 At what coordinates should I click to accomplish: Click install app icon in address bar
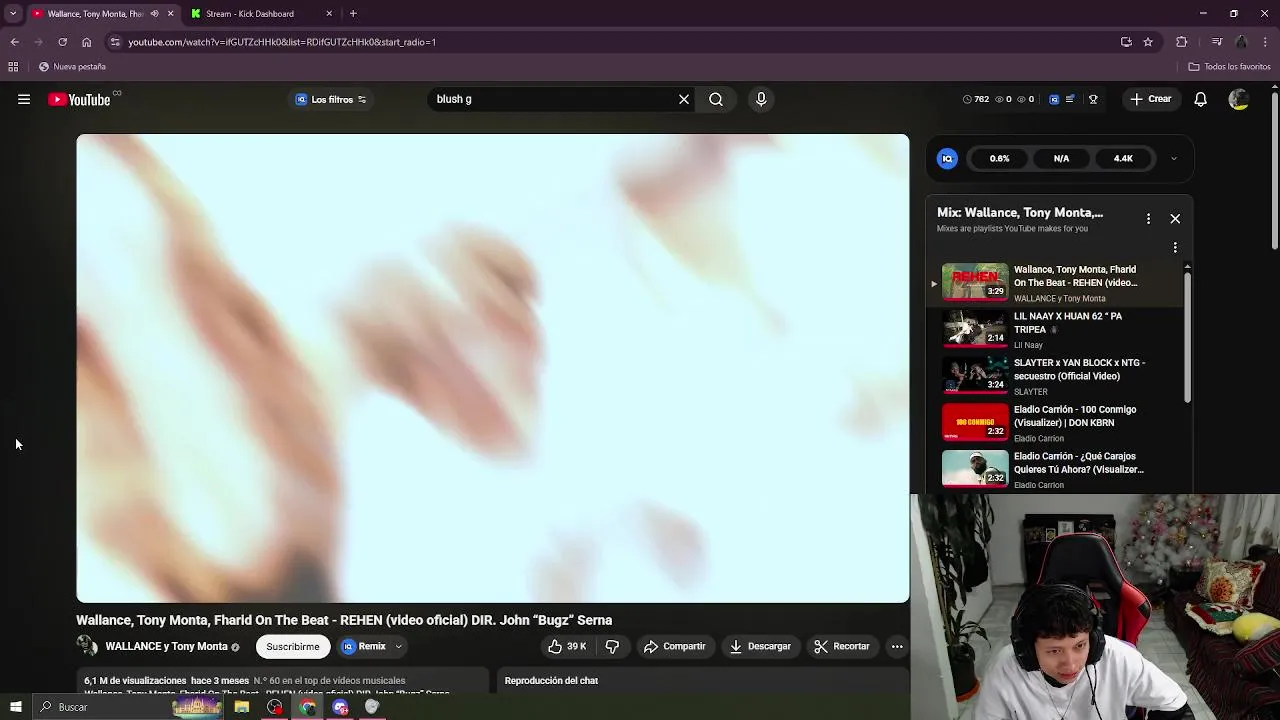coord(1126,42)
